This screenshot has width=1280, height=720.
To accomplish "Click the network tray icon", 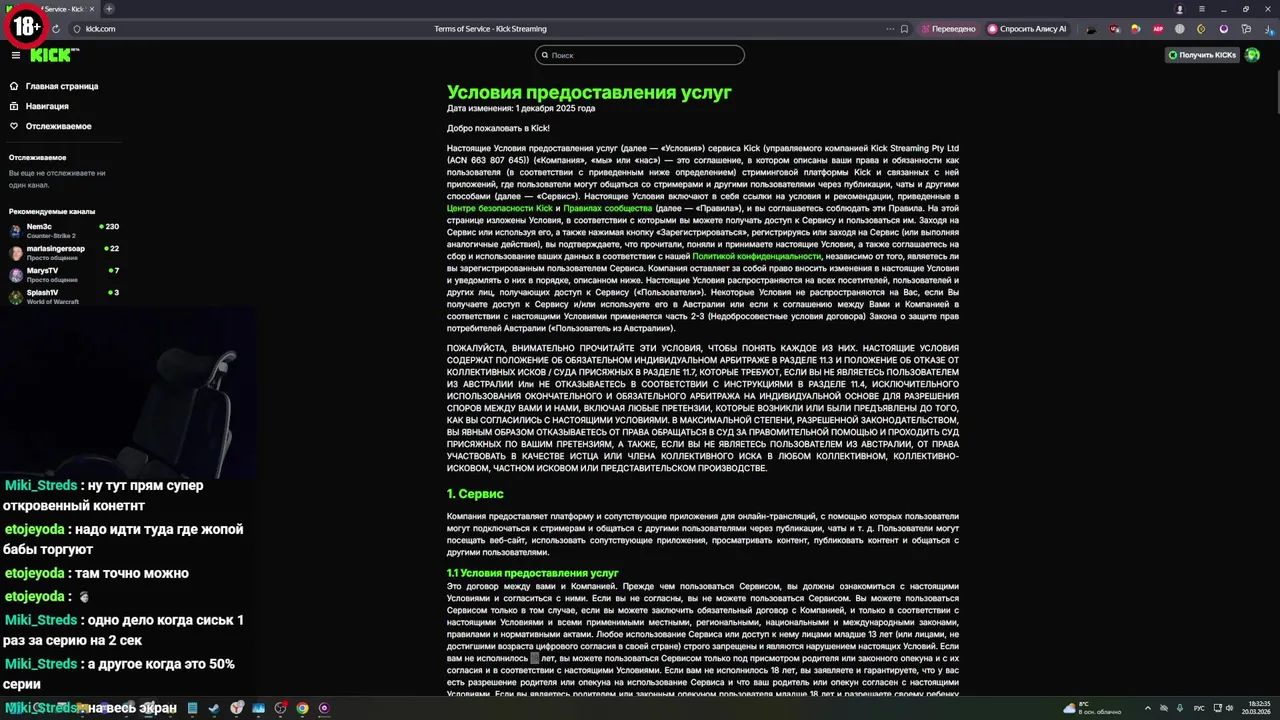I will point(1217,708).
